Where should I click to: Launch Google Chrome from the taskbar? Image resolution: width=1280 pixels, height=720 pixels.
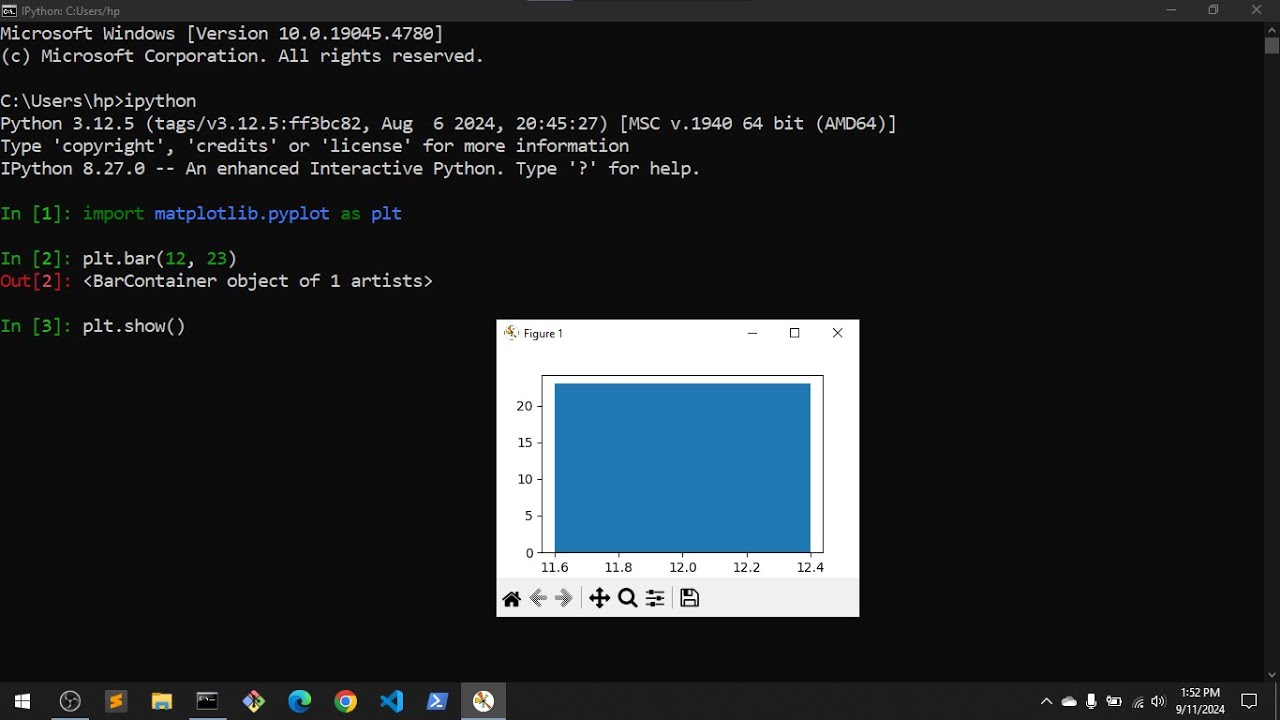[345, 701]
